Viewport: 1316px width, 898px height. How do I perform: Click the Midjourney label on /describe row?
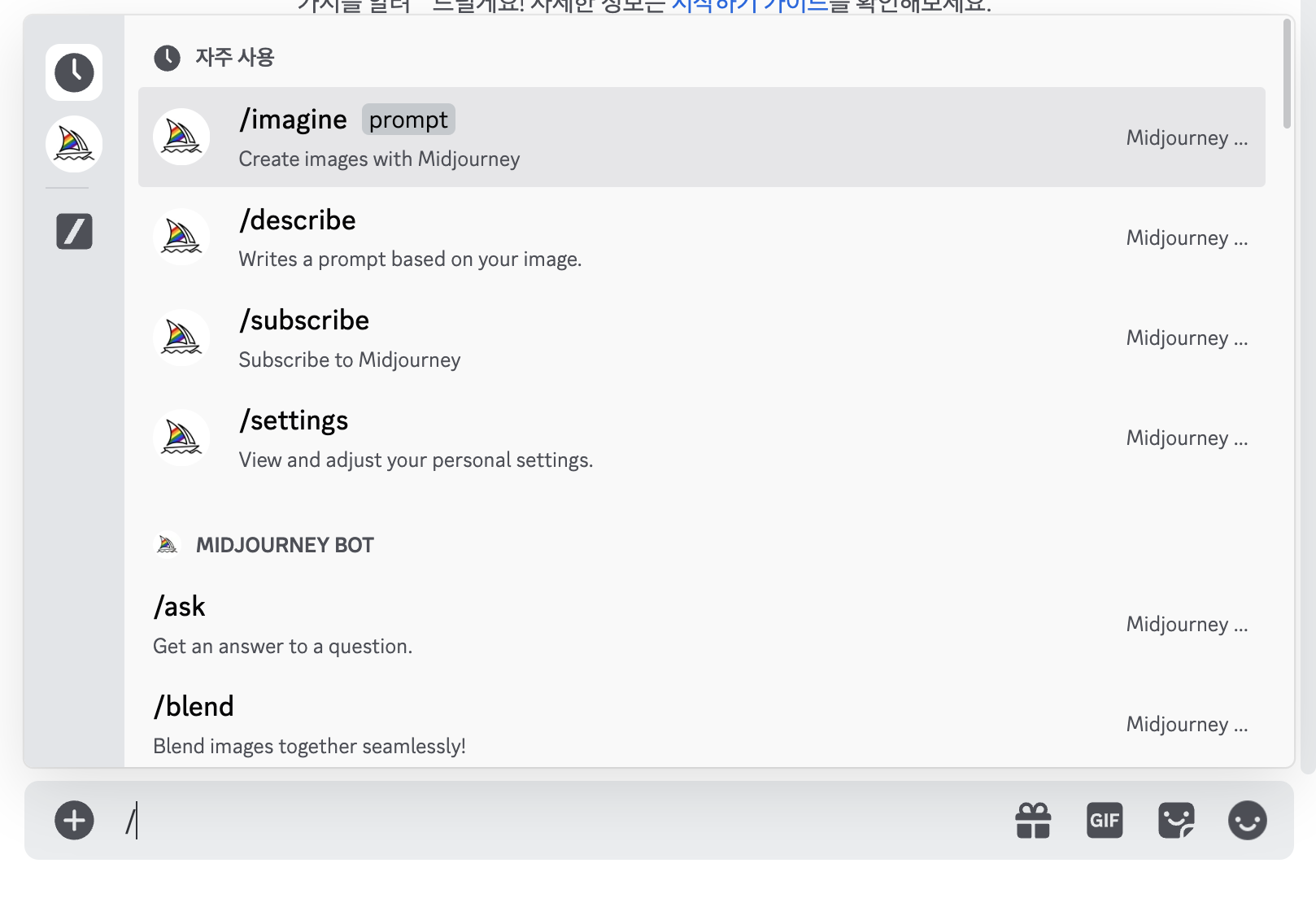(1187, 238)
